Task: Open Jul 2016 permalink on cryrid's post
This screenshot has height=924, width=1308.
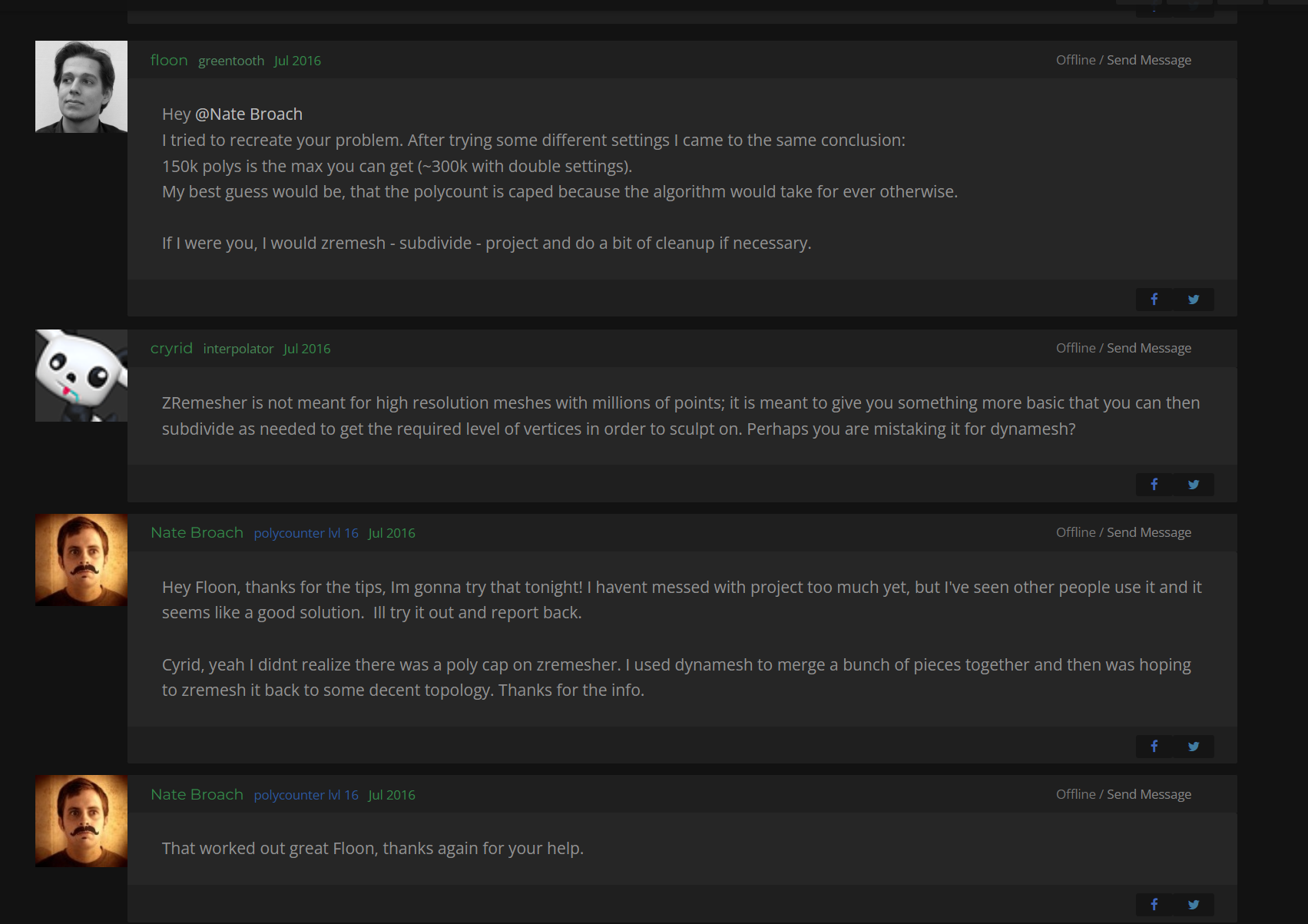Action: 307,349
